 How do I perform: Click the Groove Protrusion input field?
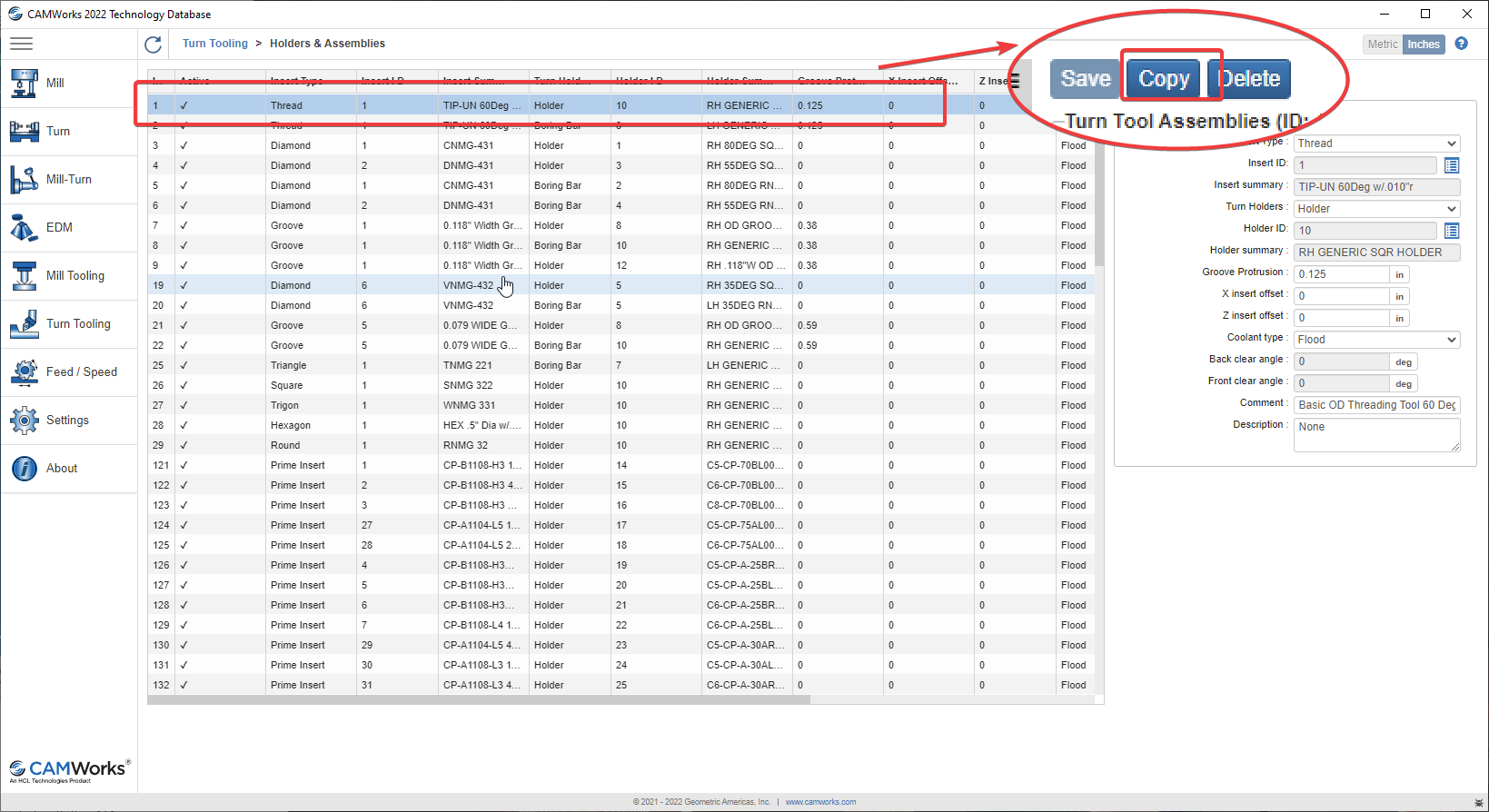tap(1342, 274)
